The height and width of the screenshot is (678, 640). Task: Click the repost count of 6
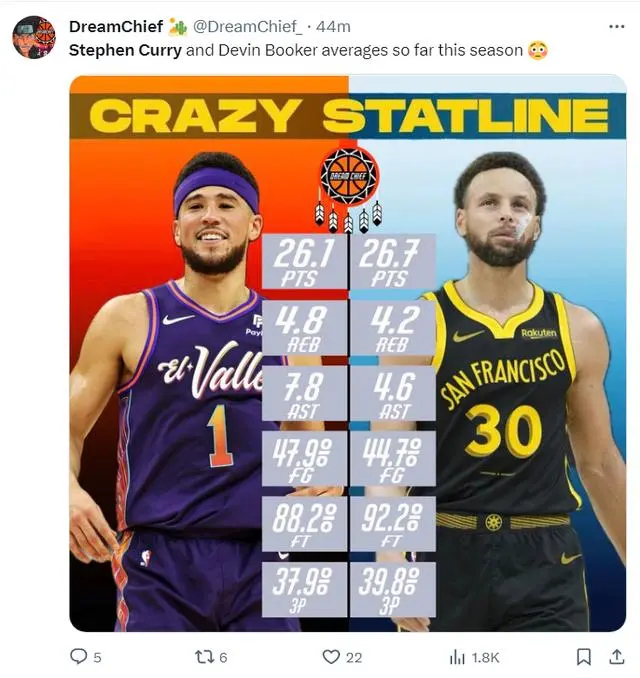pos(223,657)
